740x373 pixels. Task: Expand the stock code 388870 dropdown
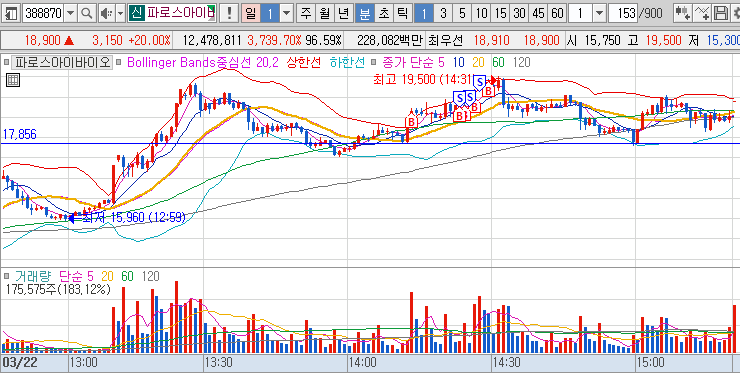point(71,13)
